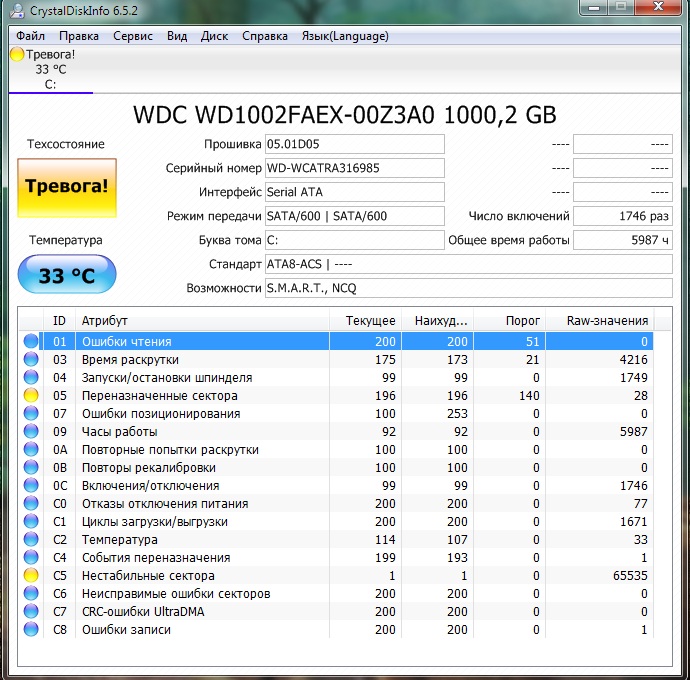The image size is (690, 680).
Task: Click status icon for Повторы рекалибровки
Action: pos(31,467)
